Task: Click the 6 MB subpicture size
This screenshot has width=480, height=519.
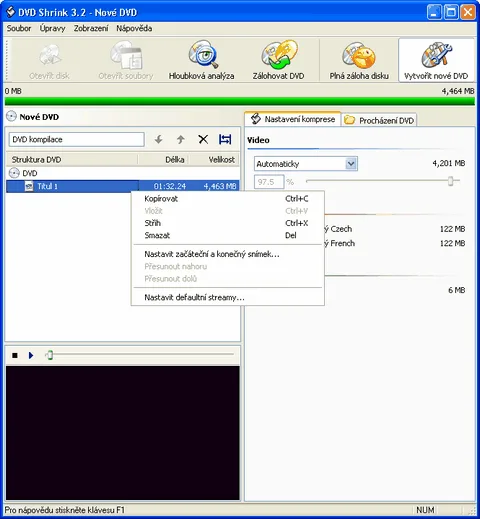Action: pos(457,290)
